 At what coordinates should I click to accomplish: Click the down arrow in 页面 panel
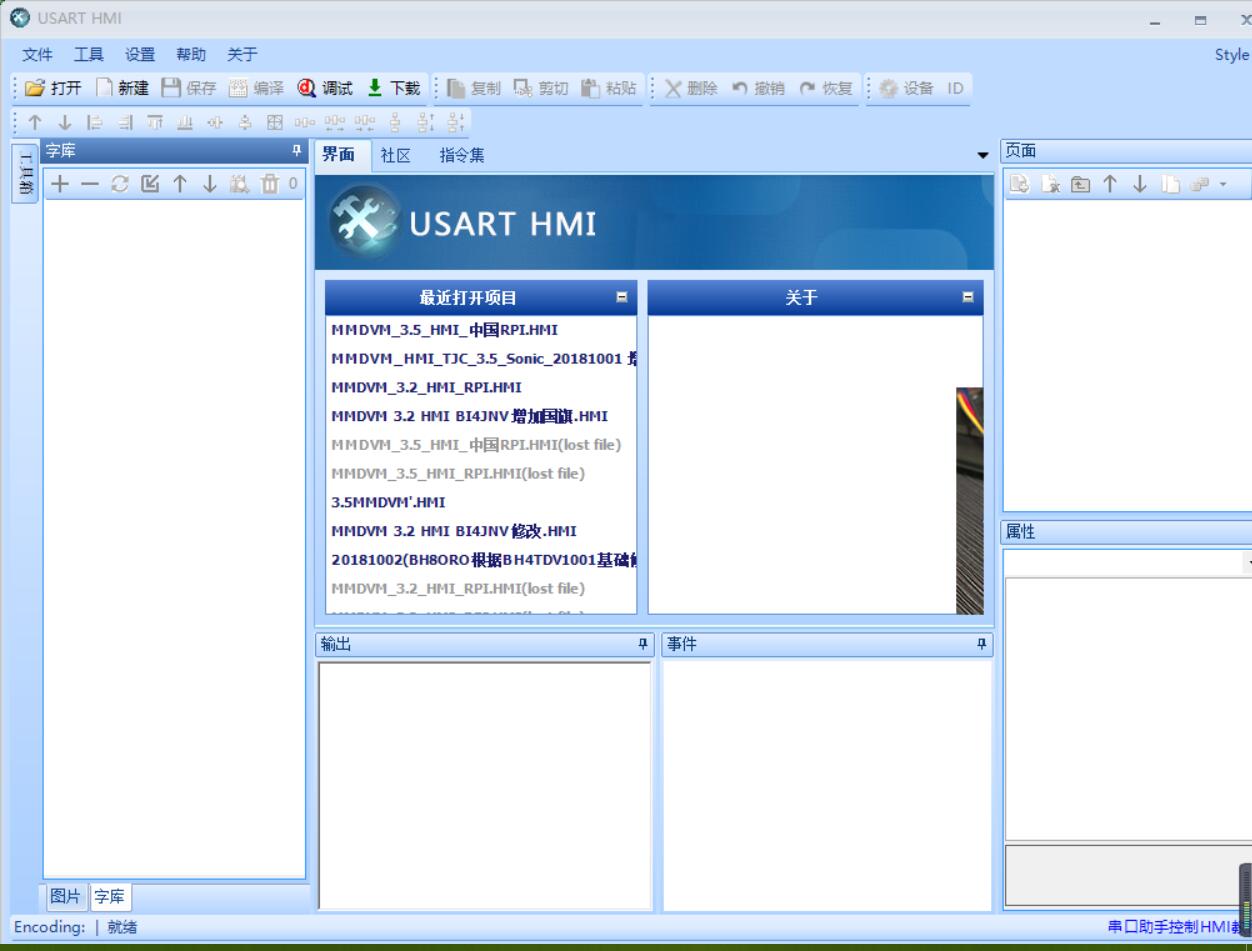tap(1140, 184)
